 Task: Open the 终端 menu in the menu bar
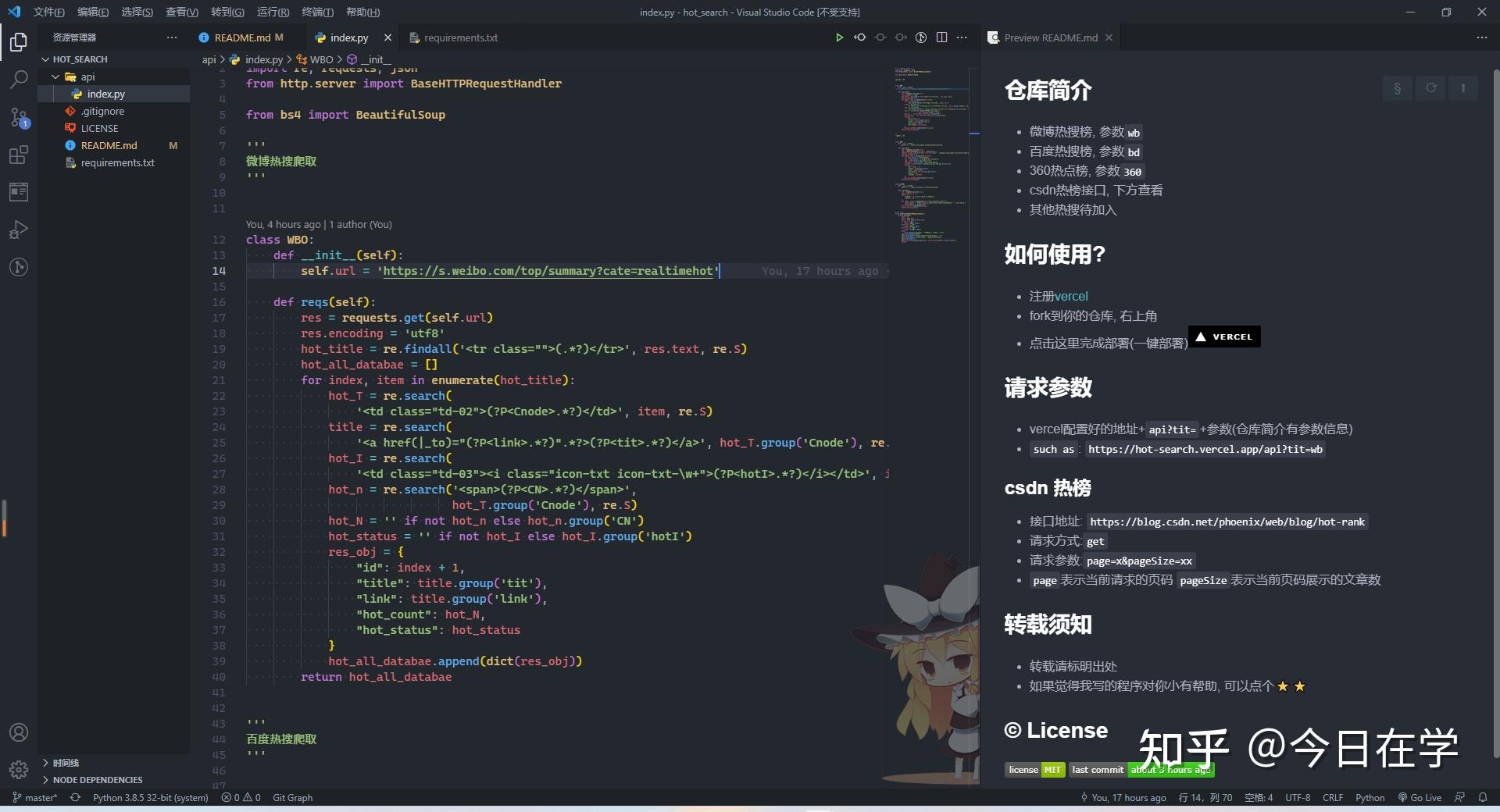316,12
